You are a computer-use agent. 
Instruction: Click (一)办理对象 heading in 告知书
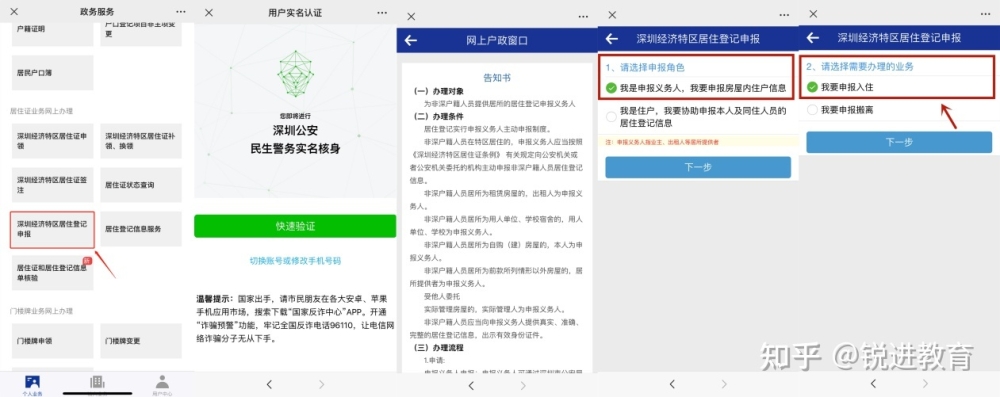tap(439, 91)
